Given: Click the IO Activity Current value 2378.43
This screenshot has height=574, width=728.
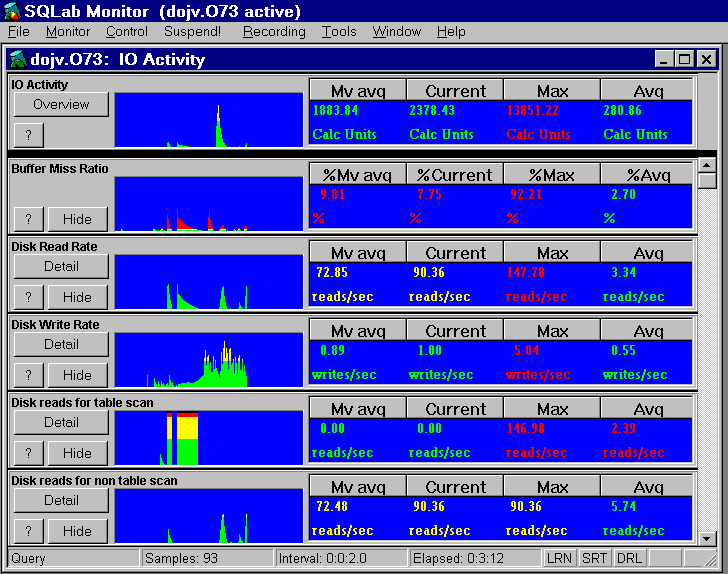Looking at the screenshot, I should (432, 111).
